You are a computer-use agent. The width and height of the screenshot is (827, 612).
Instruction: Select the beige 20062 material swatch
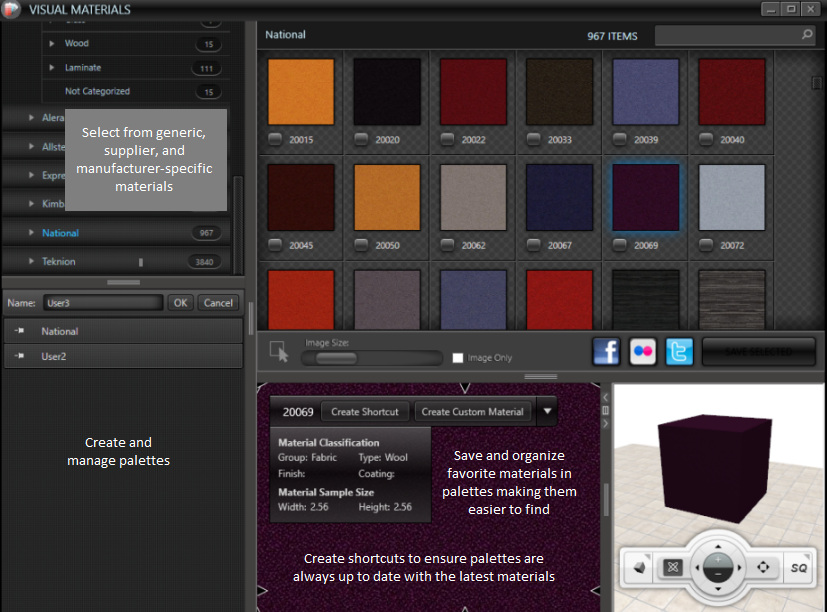(473, 197)
